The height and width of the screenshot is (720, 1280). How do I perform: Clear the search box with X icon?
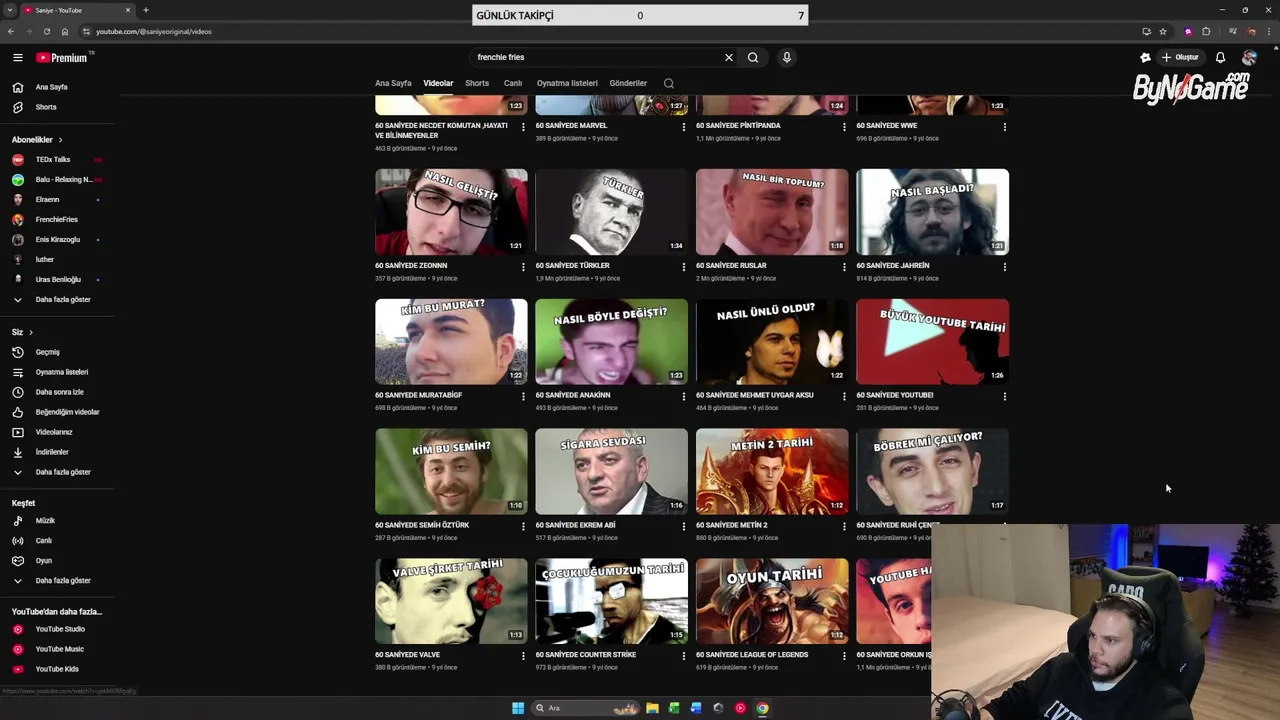tap(729, 57)
